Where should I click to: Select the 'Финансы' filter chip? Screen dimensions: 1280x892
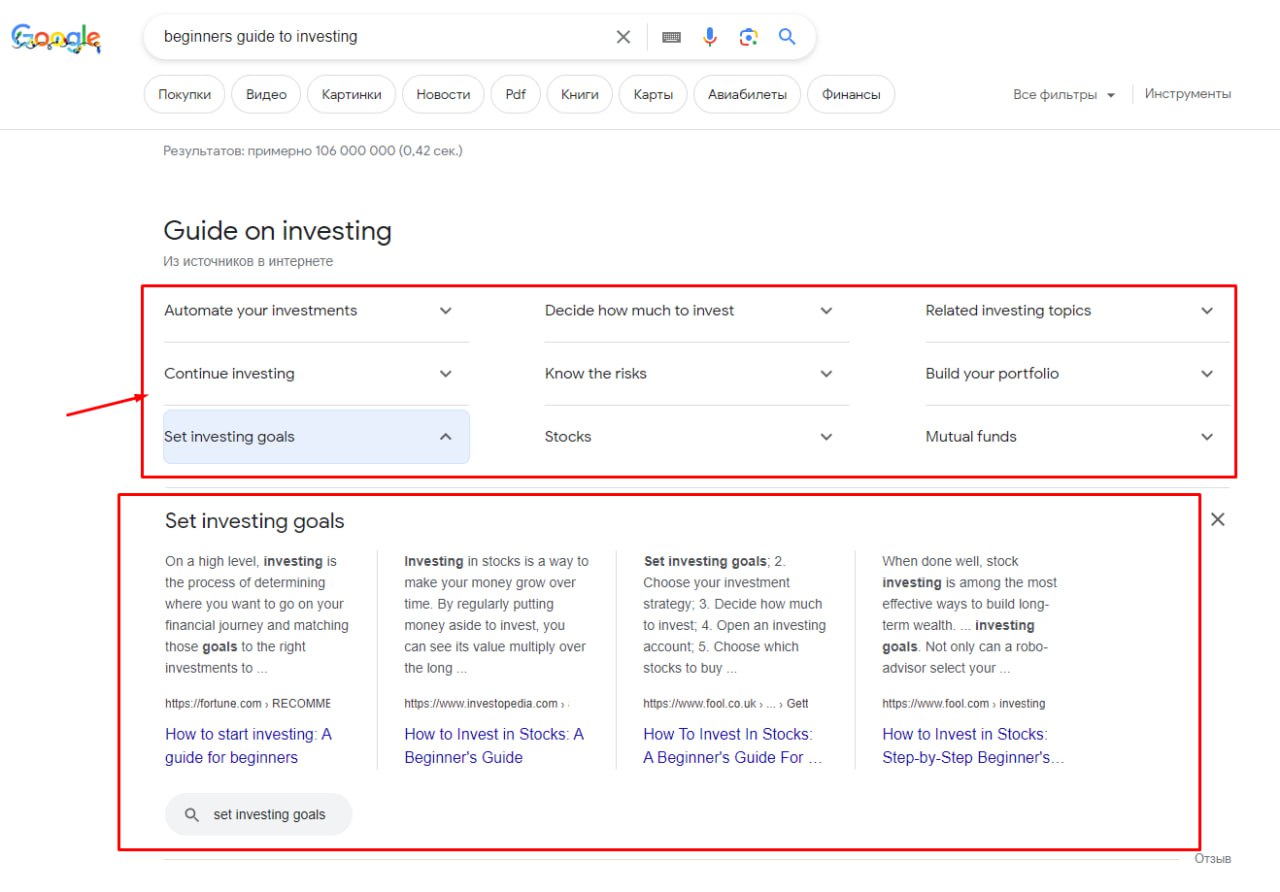(x=851, y=95)
